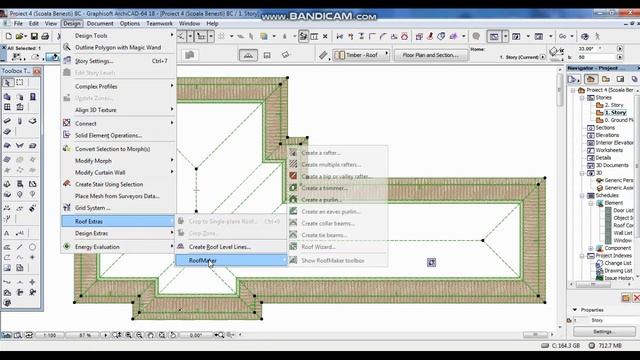Select the RoofMaker submenu entry
640x360 pixels.
coord(231,260)
